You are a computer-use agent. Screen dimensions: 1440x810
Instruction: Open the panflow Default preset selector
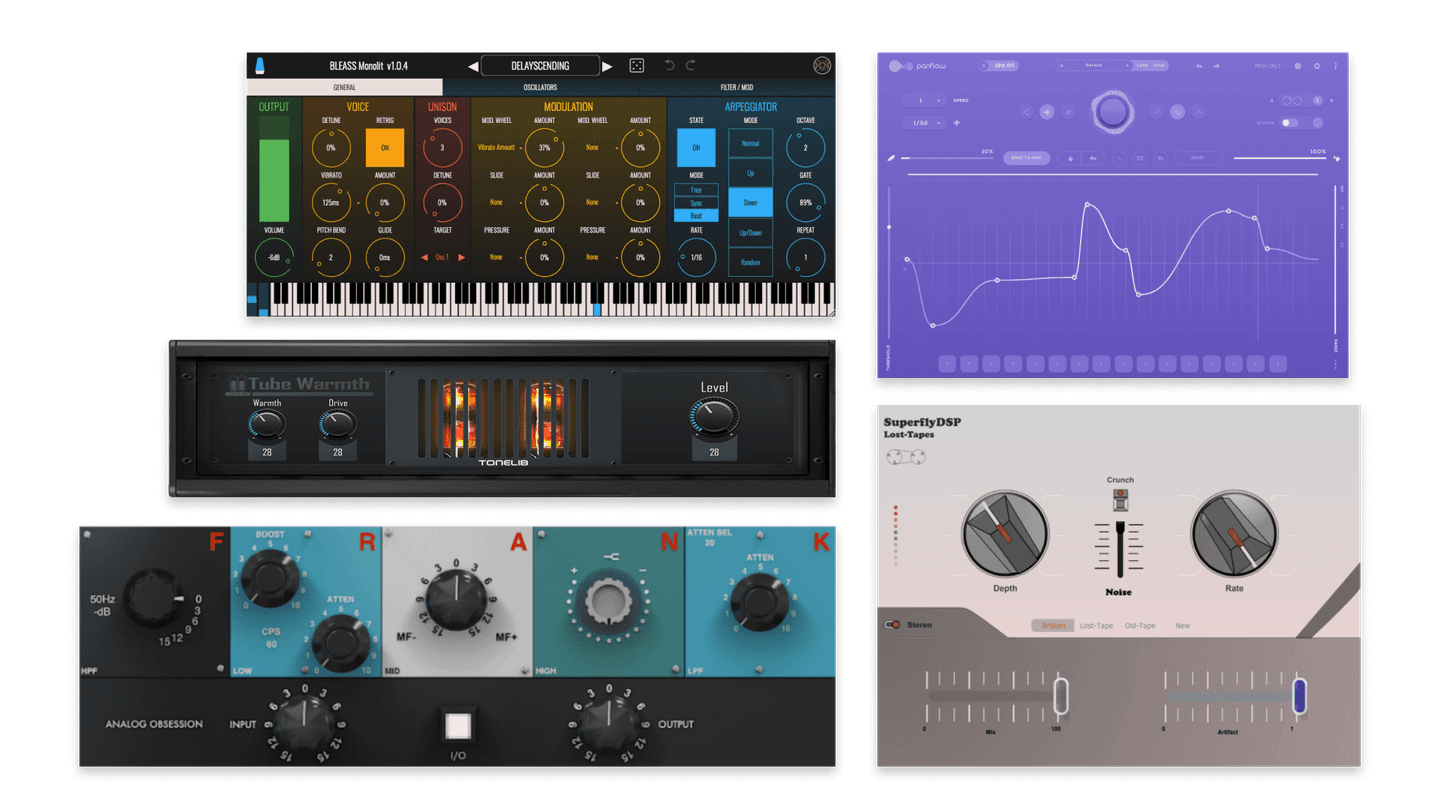click(x=1095, y=66)
